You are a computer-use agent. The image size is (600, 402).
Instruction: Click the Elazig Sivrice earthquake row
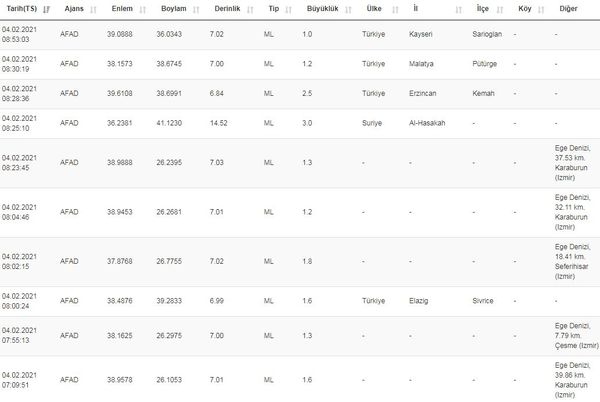click(x=300, y=301)
